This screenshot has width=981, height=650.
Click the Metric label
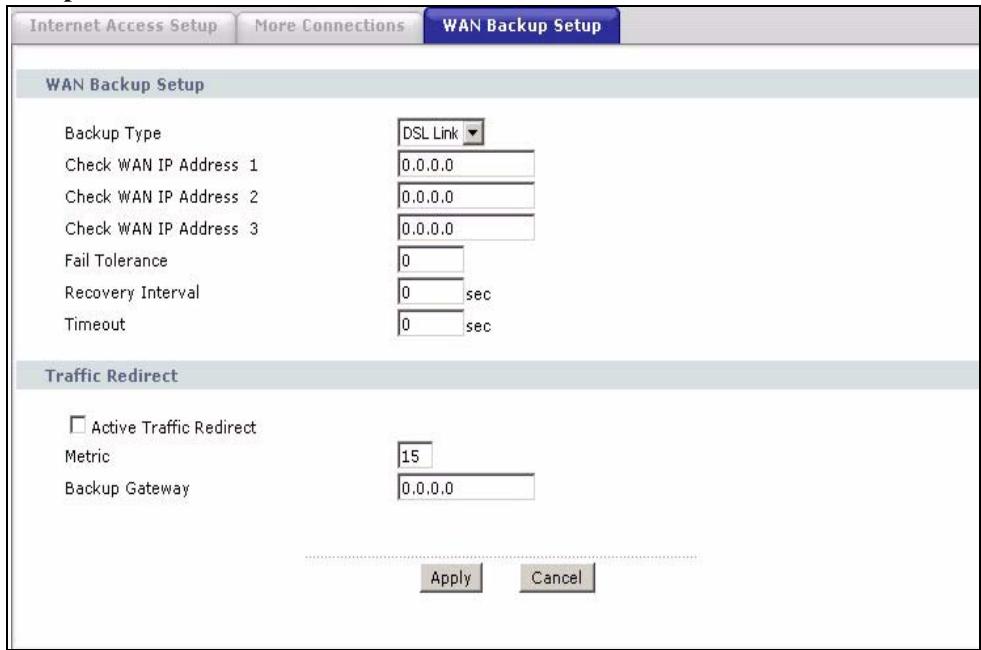click(x=87, y=456)
